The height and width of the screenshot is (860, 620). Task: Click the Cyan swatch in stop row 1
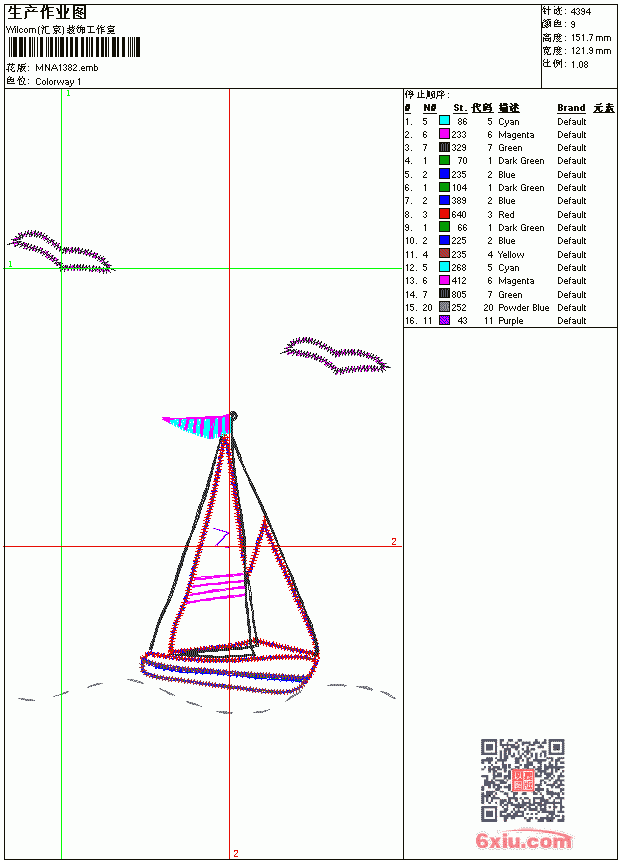(x=444, y=121)
